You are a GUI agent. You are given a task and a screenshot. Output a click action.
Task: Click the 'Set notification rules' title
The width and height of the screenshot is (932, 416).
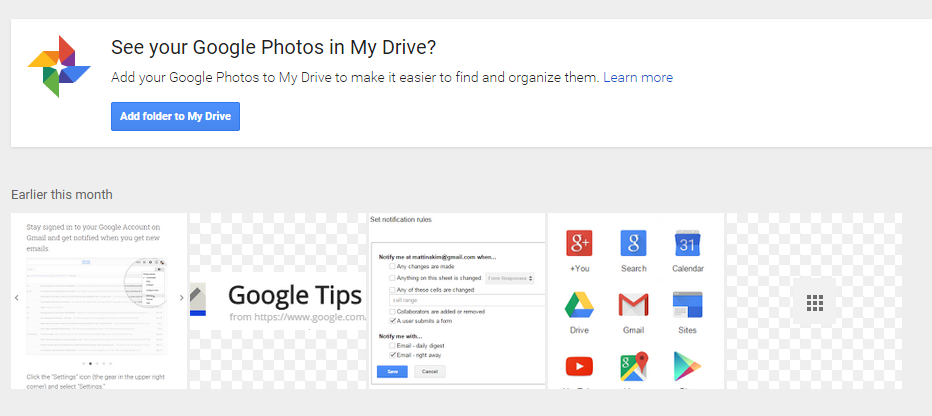pos(401,219)
